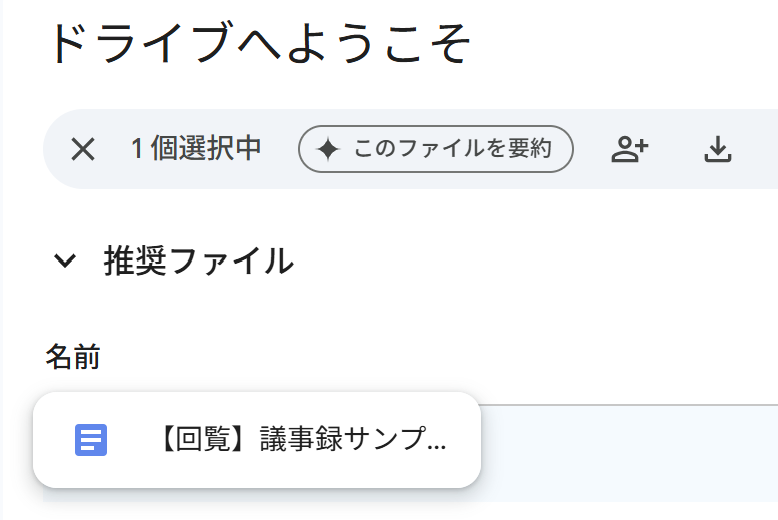Open the 【回覧】議事録サンプ... file

pyautogui.click(x=304, y=439)
